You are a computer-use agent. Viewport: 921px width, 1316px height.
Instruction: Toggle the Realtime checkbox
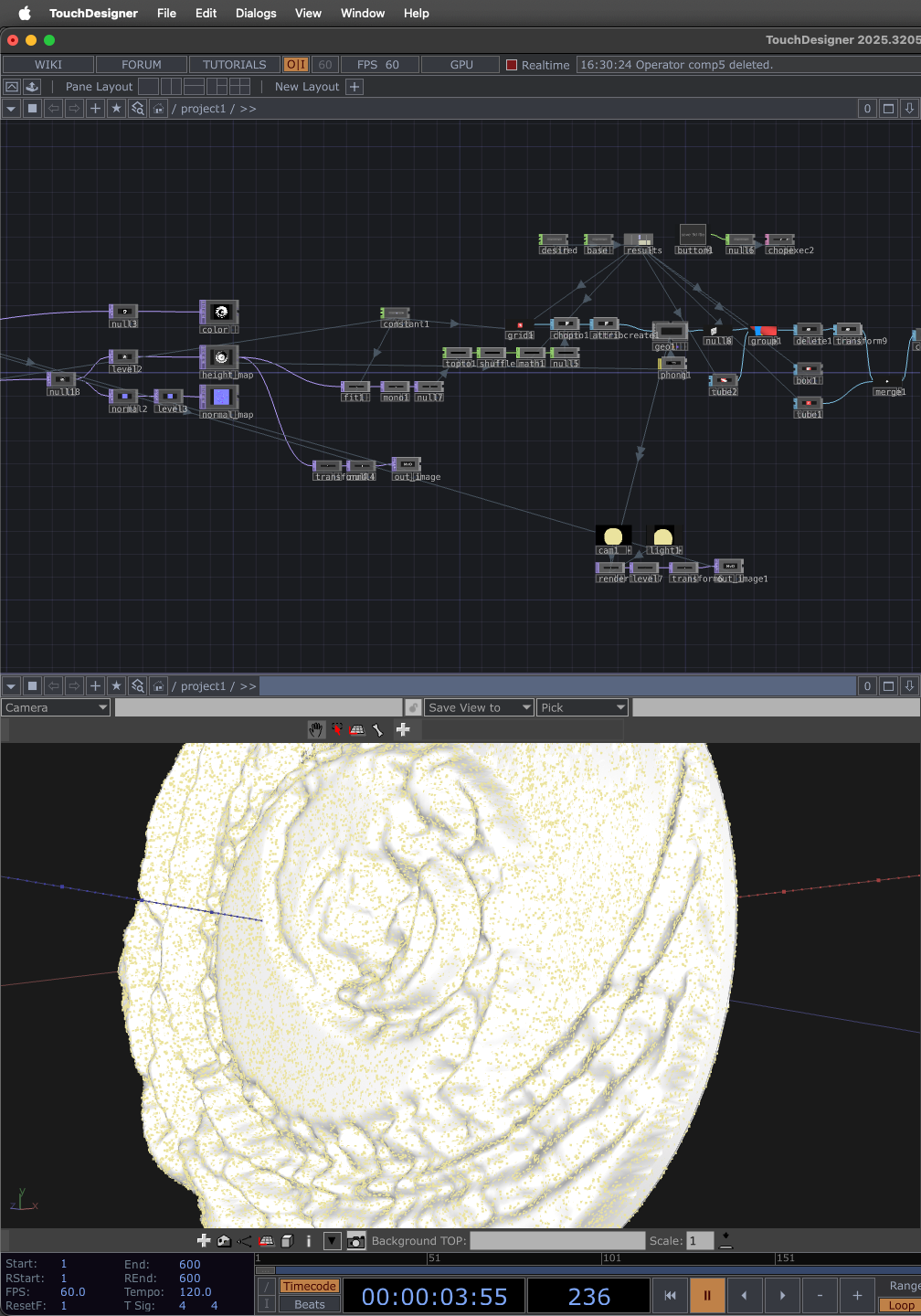coord(512,65)
